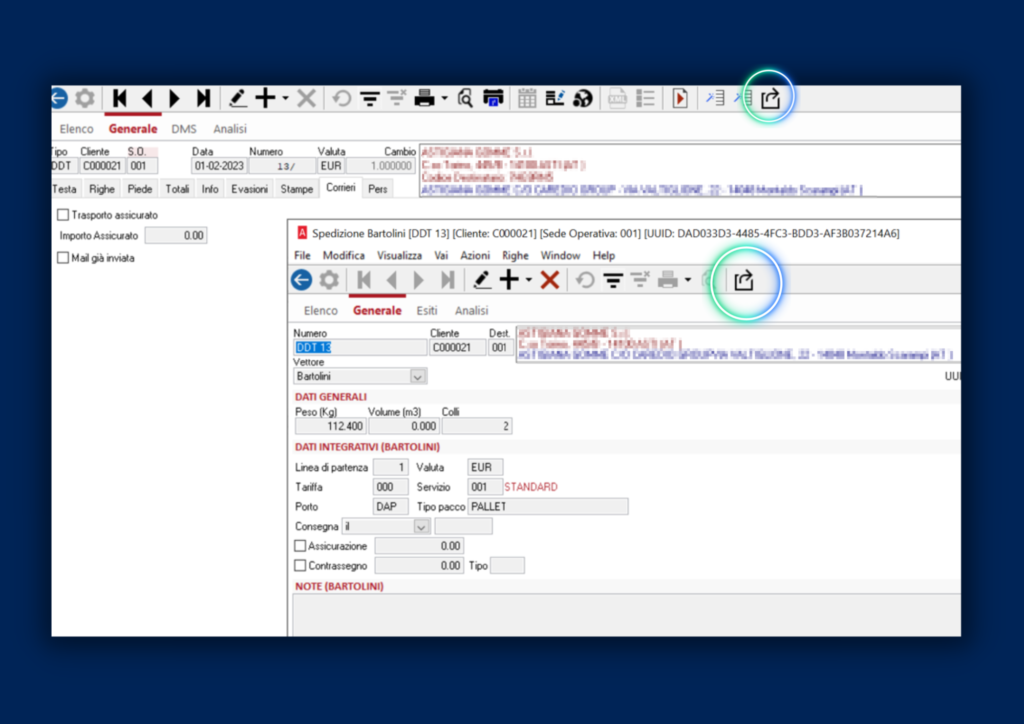Switch to the Esiti tab
Viewport: 1024px width, 724px height.
[427, 311]
